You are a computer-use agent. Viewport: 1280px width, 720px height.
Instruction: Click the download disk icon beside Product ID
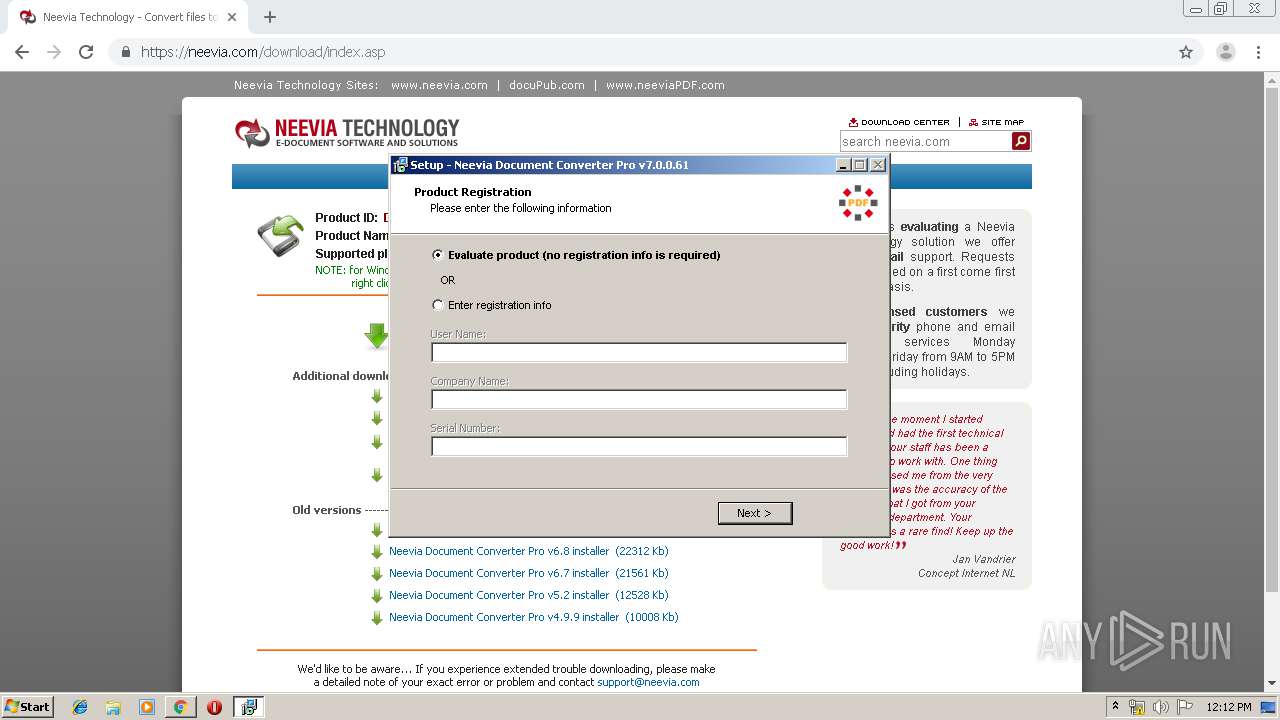point(280,236)
